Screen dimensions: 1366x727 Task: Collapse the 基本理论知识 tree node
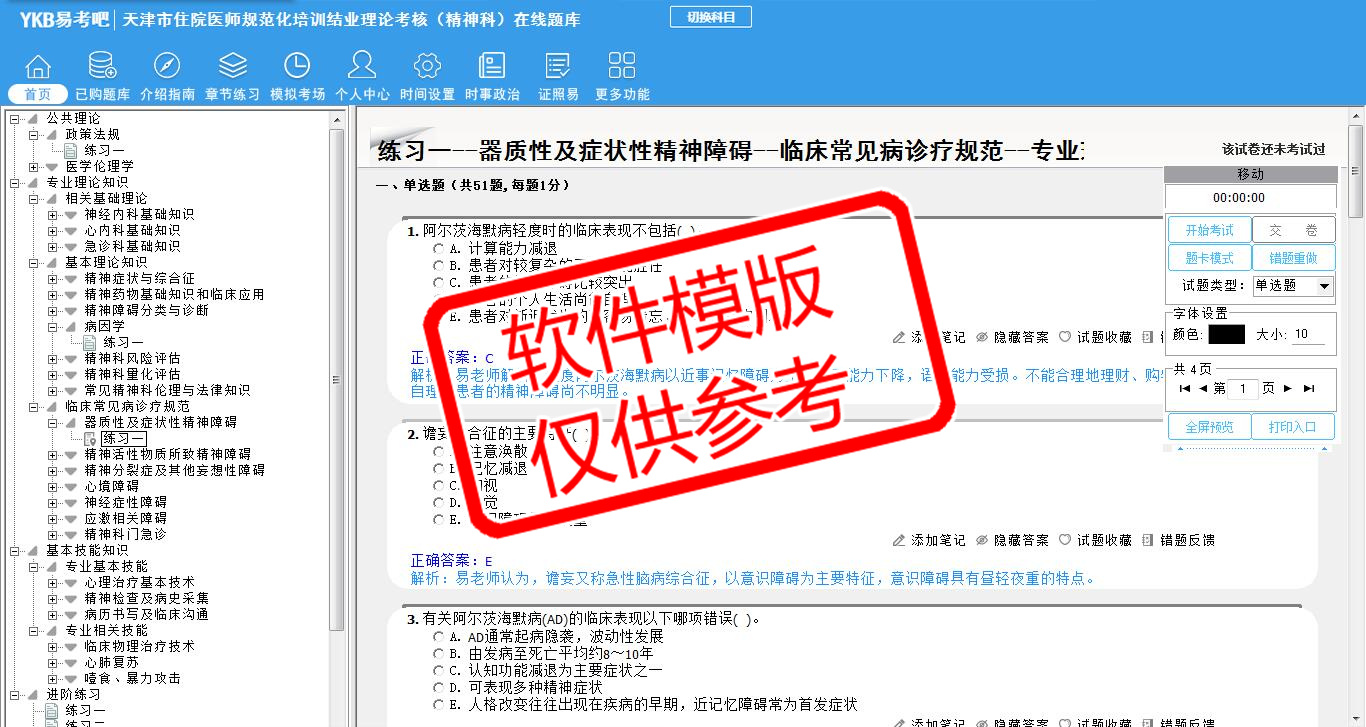tap(34, 262)
